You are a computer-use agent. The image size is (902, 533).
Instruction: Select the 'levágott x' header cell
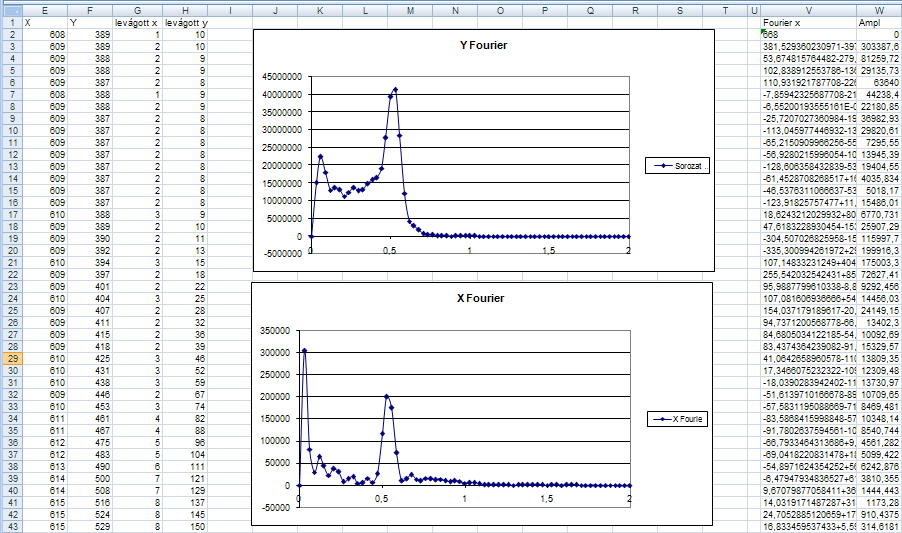pyautogui.click(x=137, y=22)
